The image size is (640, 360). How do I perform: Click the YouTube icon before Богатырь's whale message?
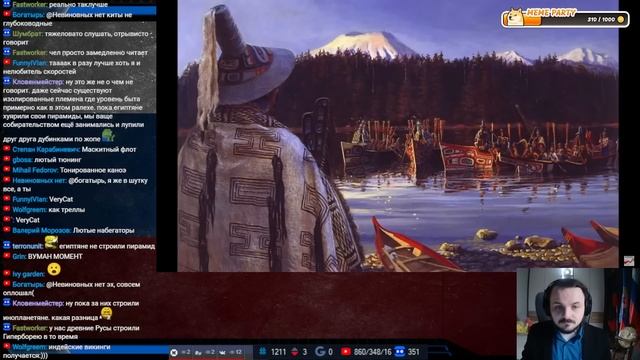point(7,14)
